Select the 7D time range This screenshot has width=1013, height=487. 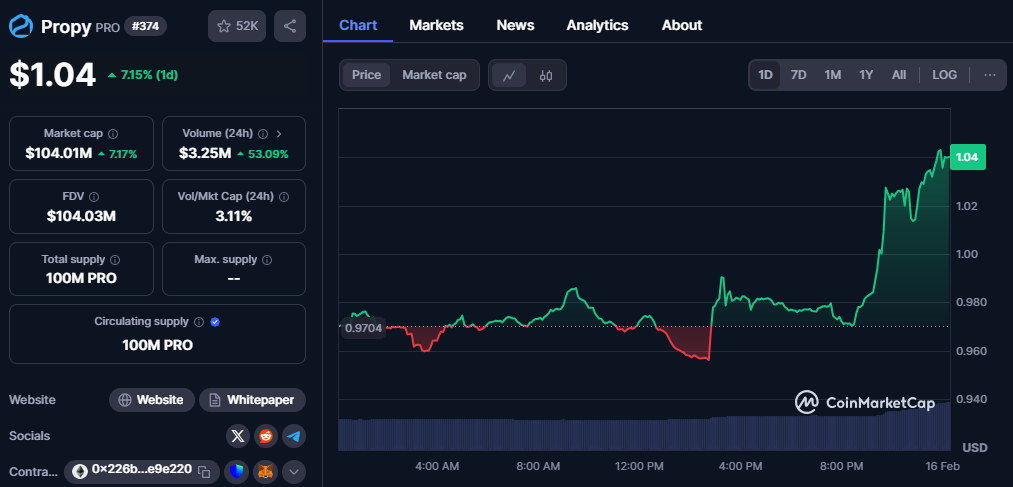tap(798, 75)
